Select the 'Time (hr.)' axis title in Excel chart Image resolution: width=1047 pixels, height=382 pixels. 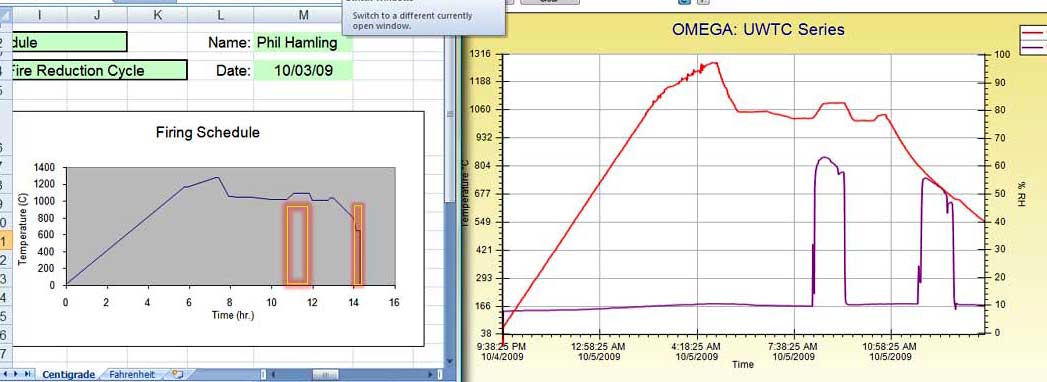pos(232,315)
